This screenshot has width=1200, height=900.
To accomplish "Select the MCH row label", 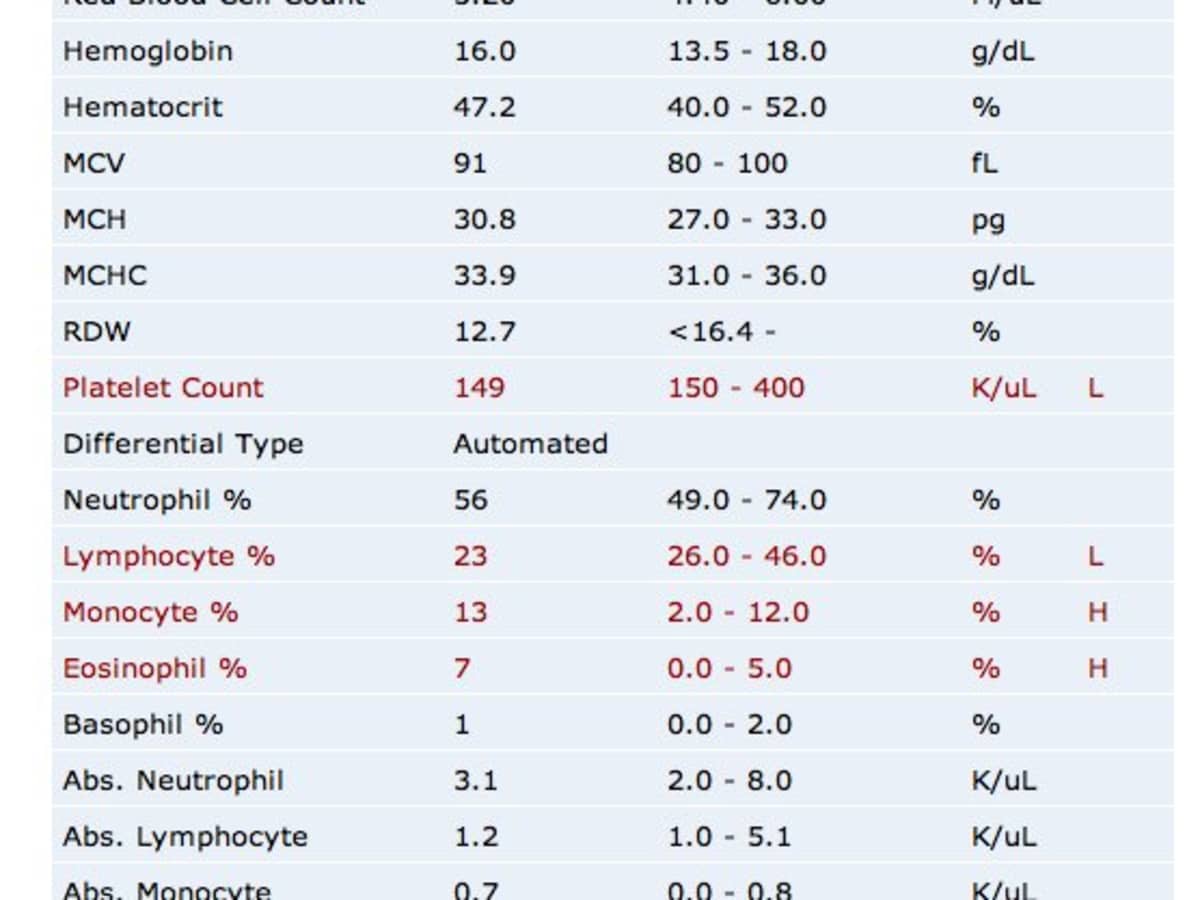I will 94,219.
